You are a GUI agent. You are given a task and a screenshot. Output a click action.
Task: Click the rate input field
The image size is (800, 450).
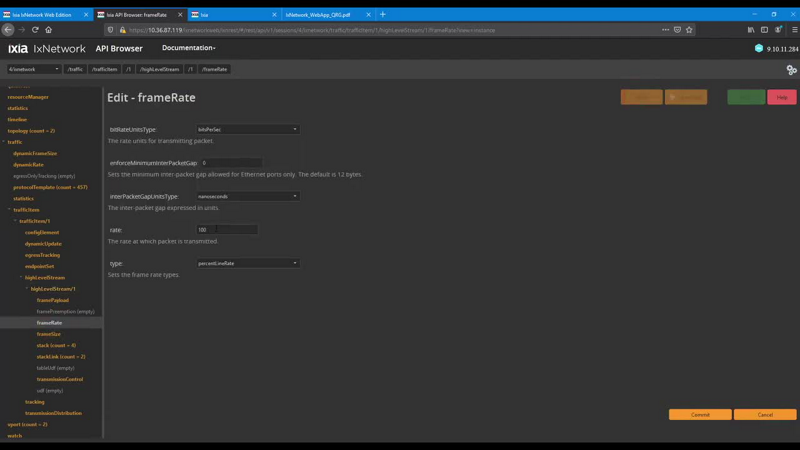click(227, 230)
